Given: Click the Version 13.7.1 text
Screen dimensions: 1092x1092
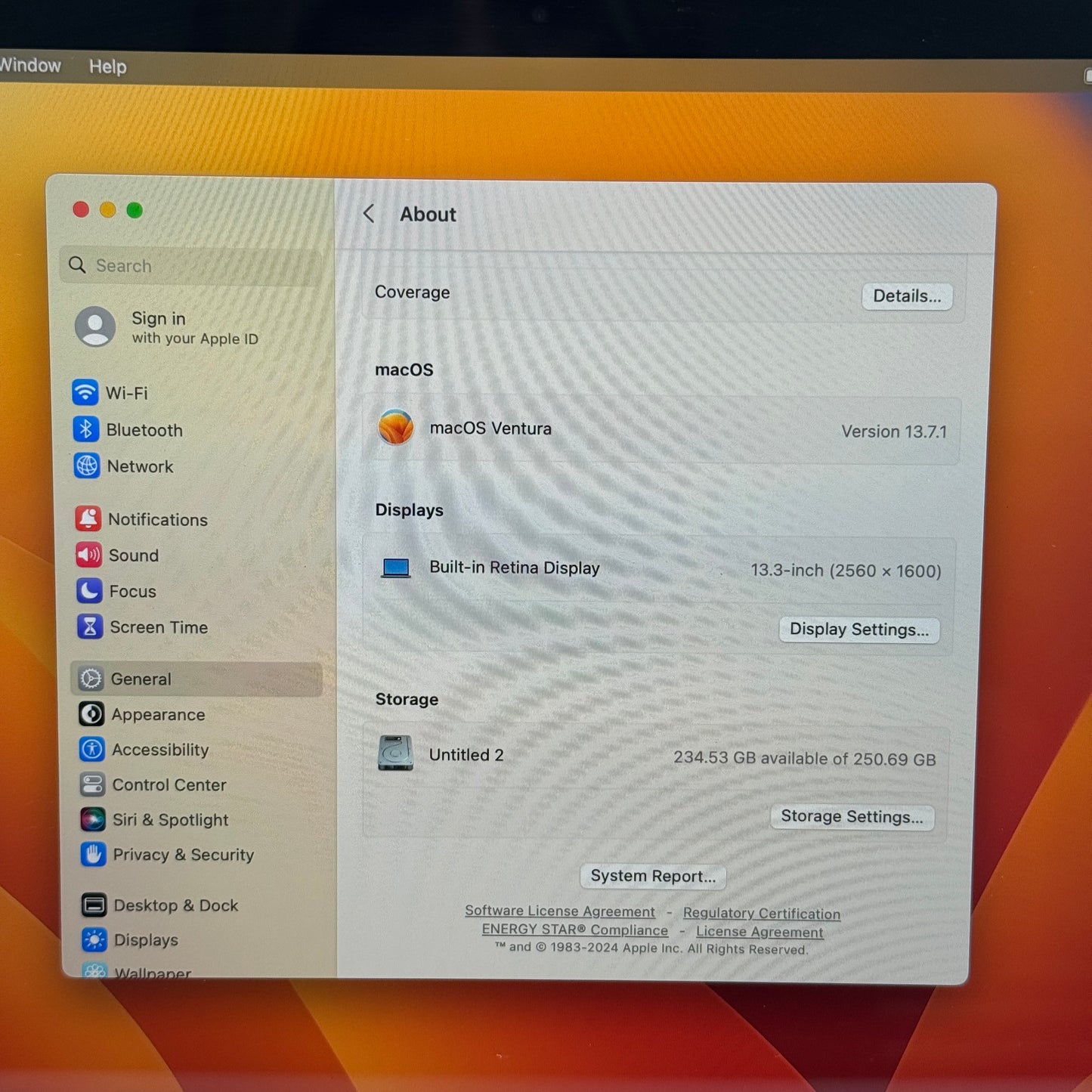Looking at the screenshot, I should (x=894, y=432).
